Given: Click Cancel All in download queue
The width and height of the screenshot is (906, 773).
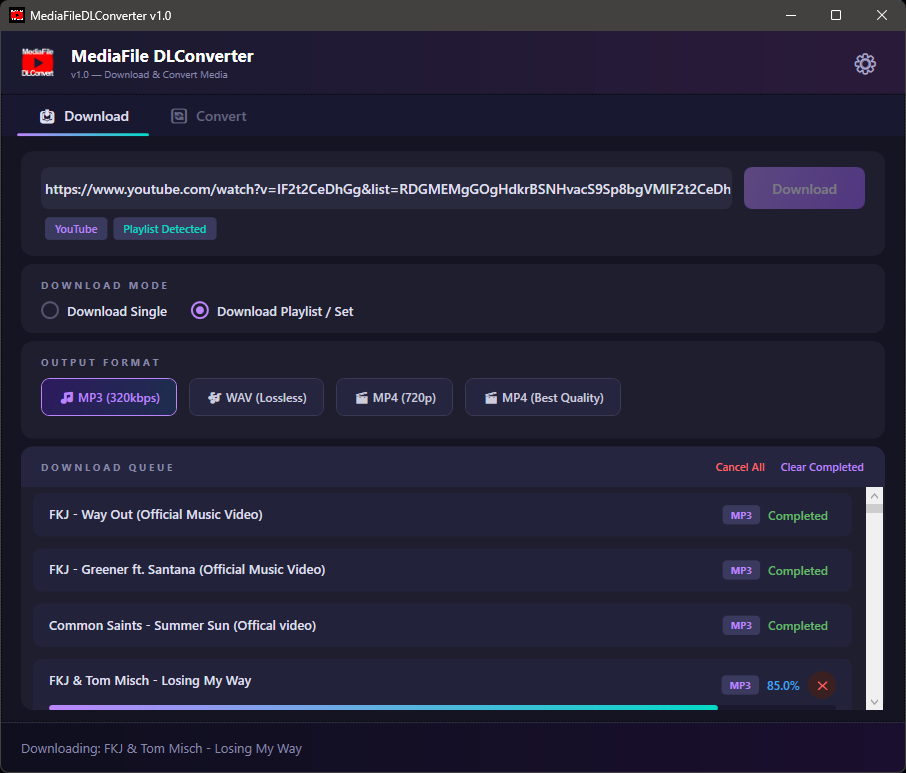Looking at the screenshot, I should click(740, 467).
